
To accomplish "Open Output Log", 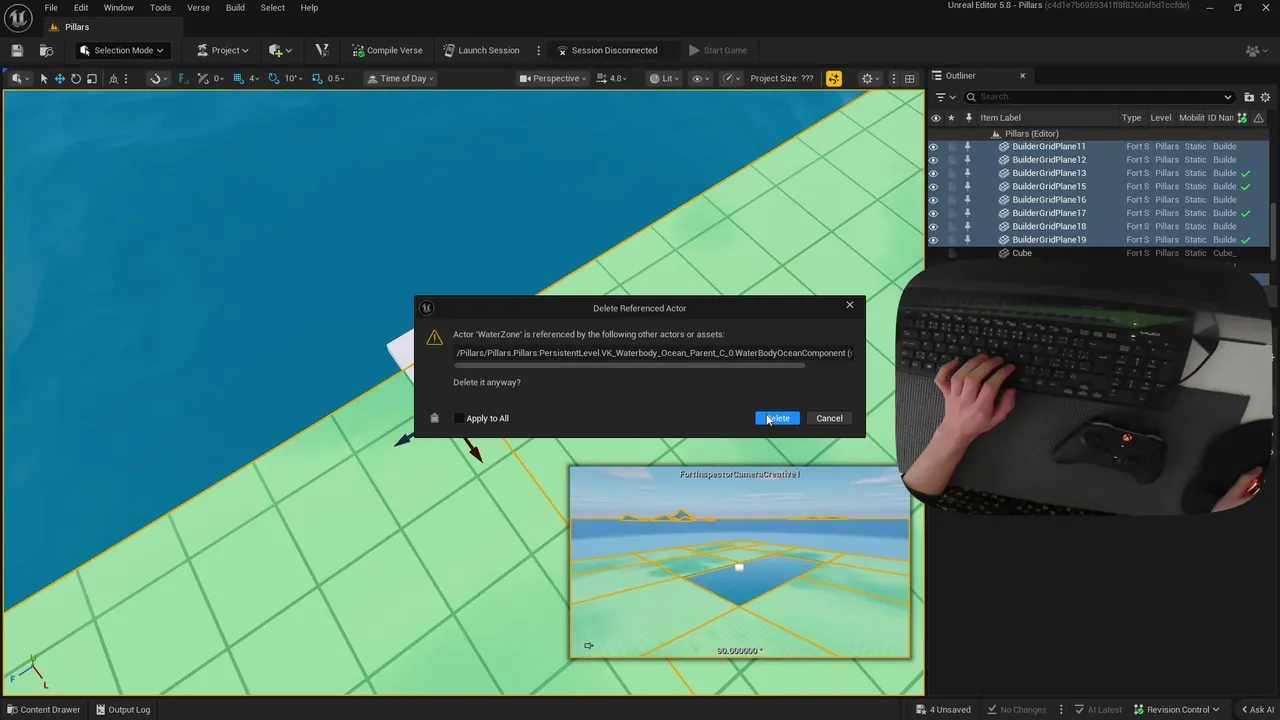I will (122, 709).
